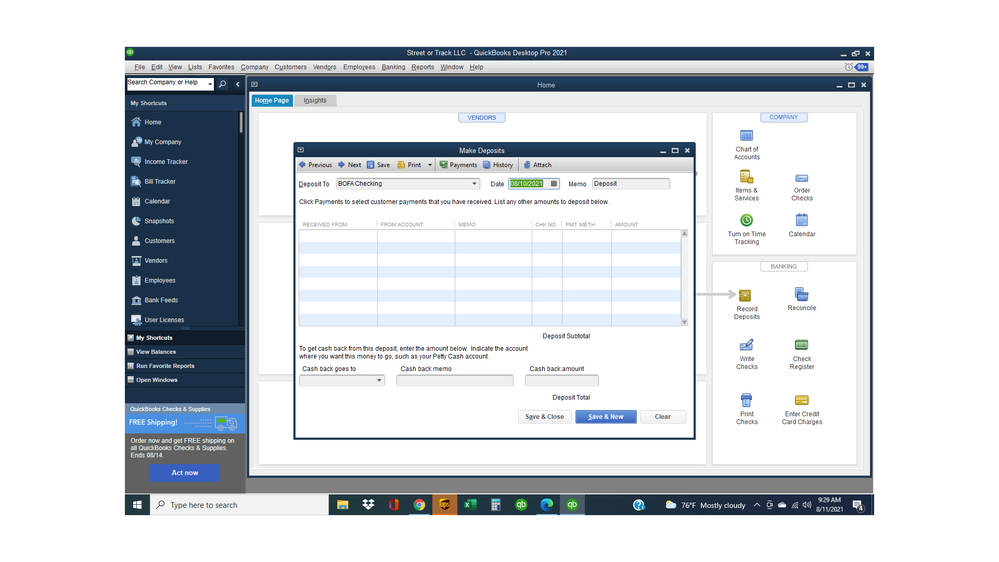This screenshot has height=562, width=999.
Task: Open View Balances section
Action: [x=185, y=352]
